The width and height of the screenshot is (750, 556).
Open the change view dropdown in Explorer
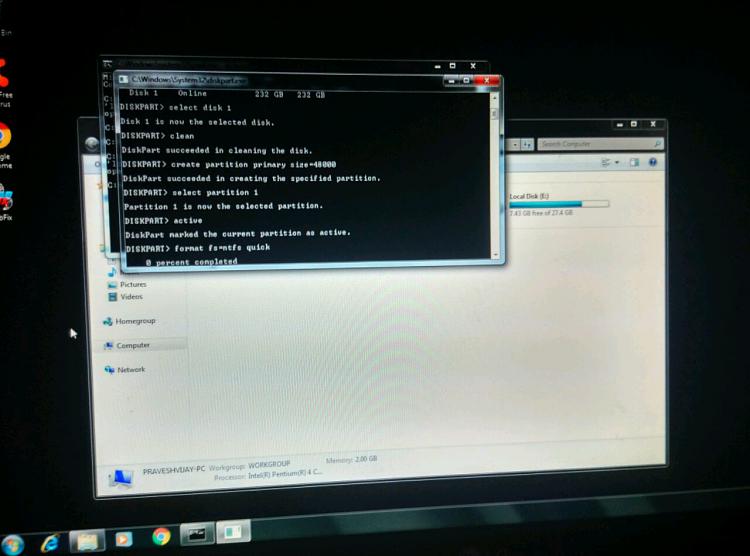[617, 163]
